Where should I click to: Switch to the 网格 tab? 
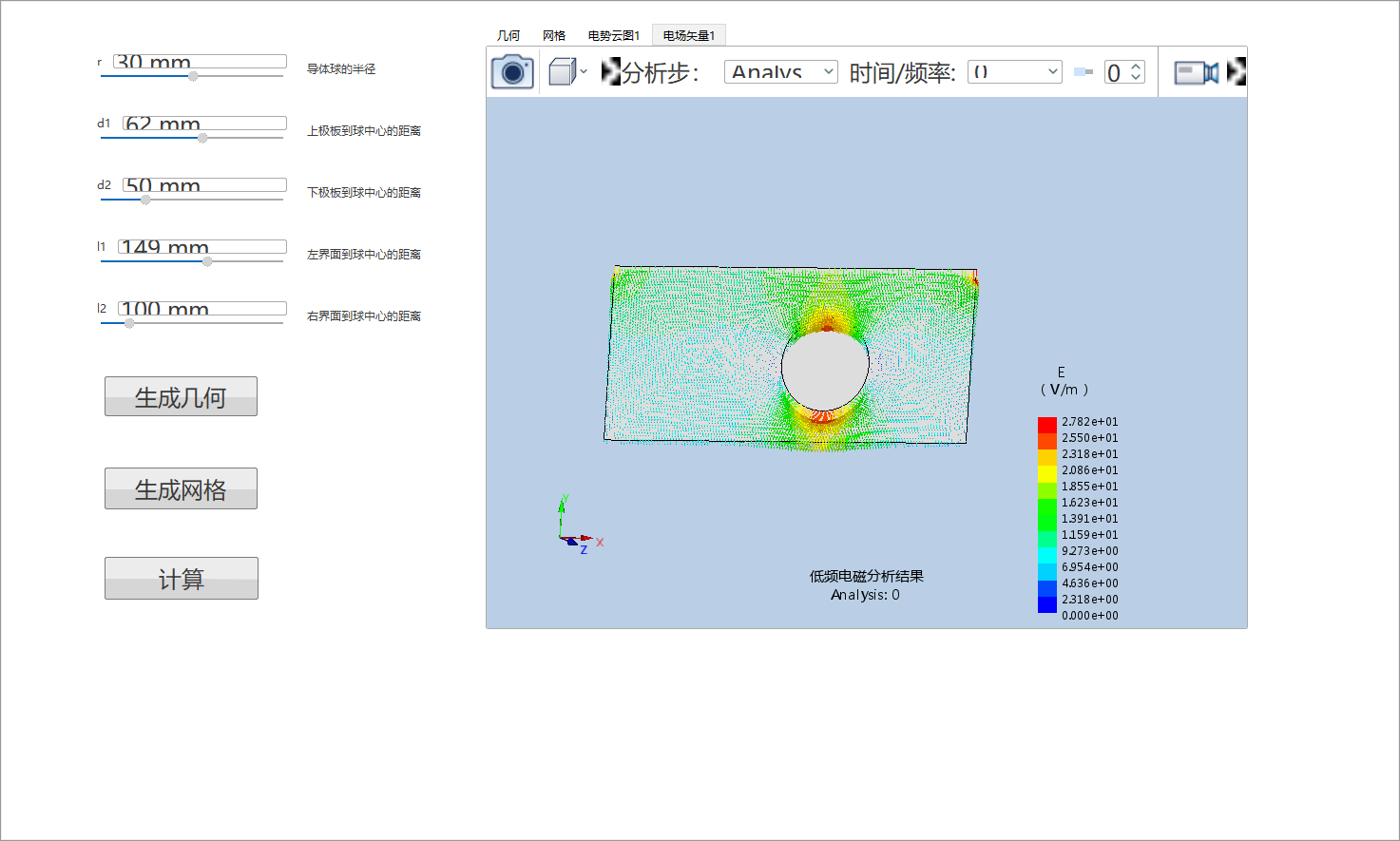pyautogui.click(x=554, y=35)
